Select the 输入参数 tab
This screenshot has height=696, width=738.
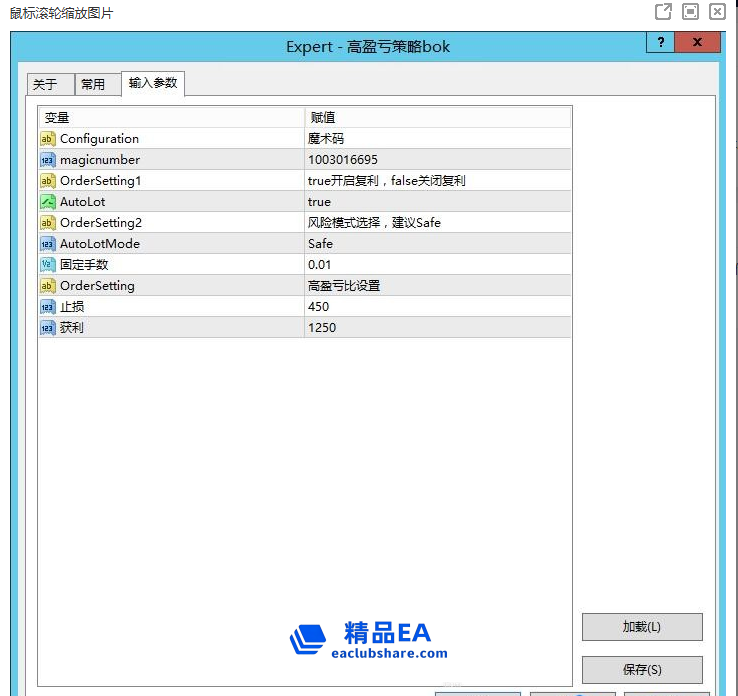153,83
